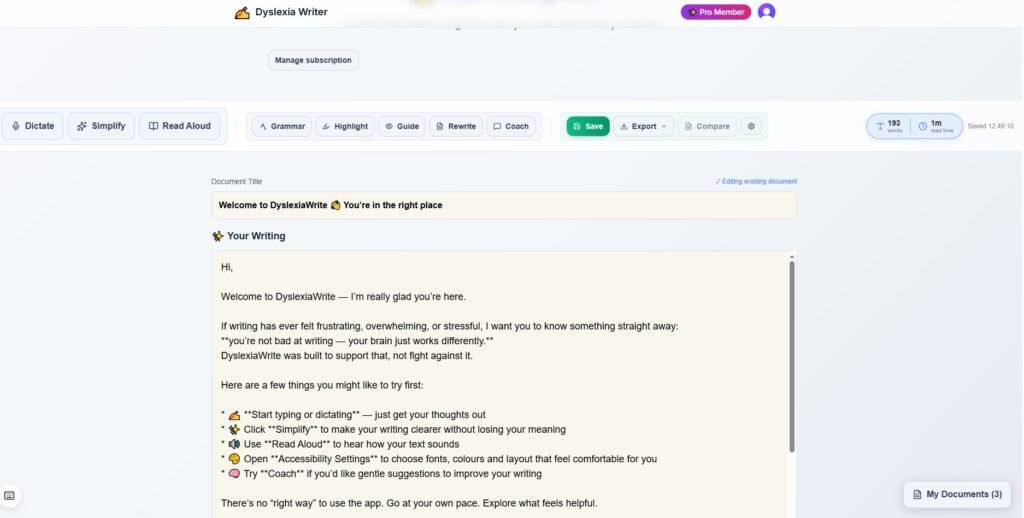Expand the Export dropdown

click(643, 126)
